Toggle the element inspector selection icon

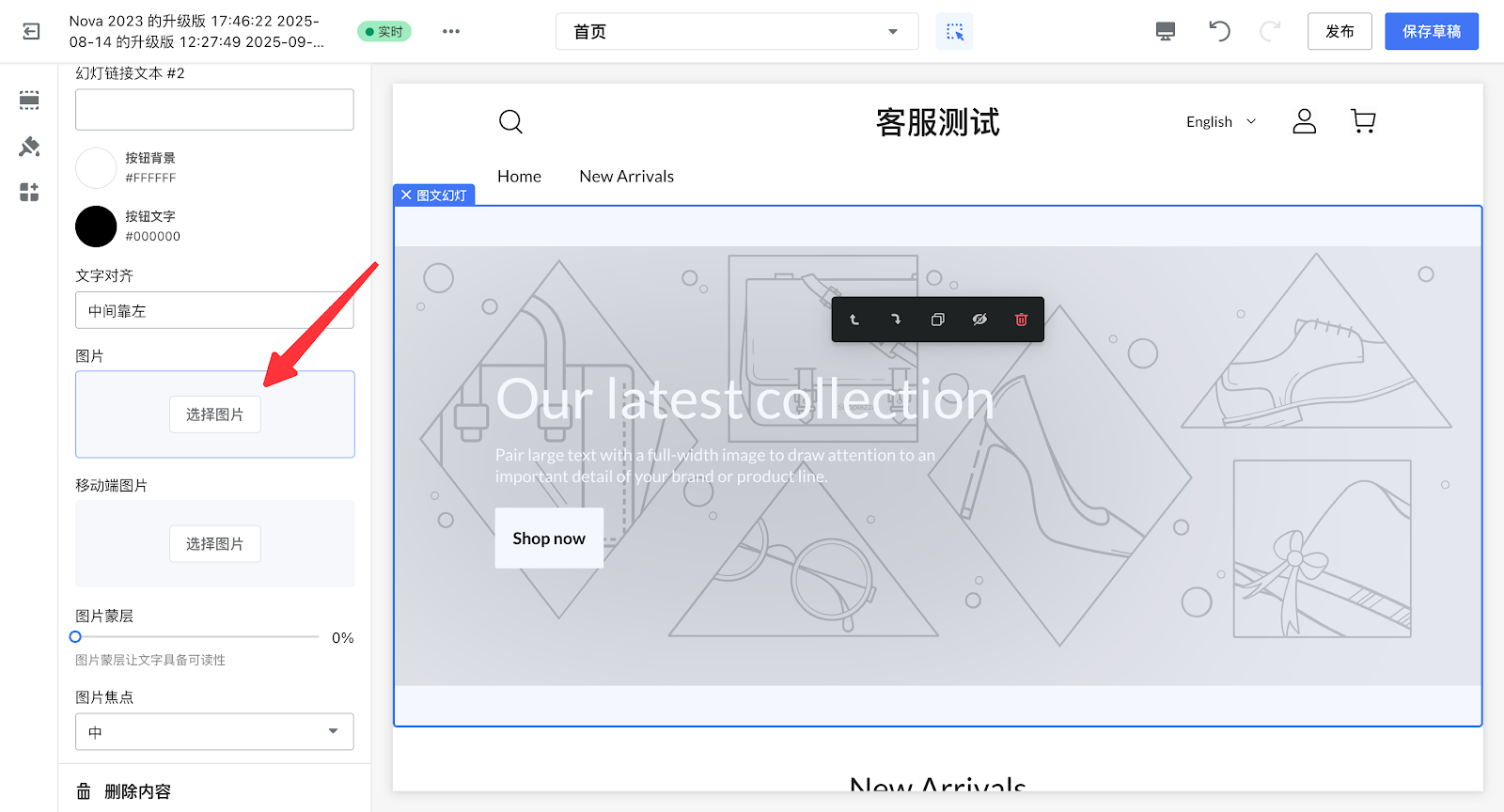pos(954,32)
